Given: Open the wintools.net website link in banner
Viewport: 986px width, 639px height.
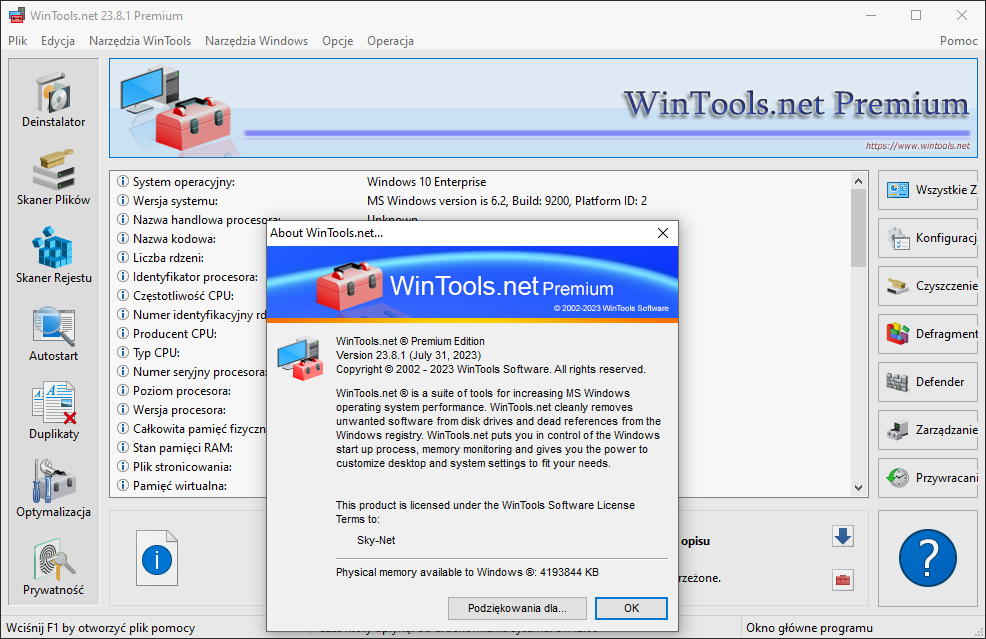Looking at the screenshot, I should tap(917, 146).
